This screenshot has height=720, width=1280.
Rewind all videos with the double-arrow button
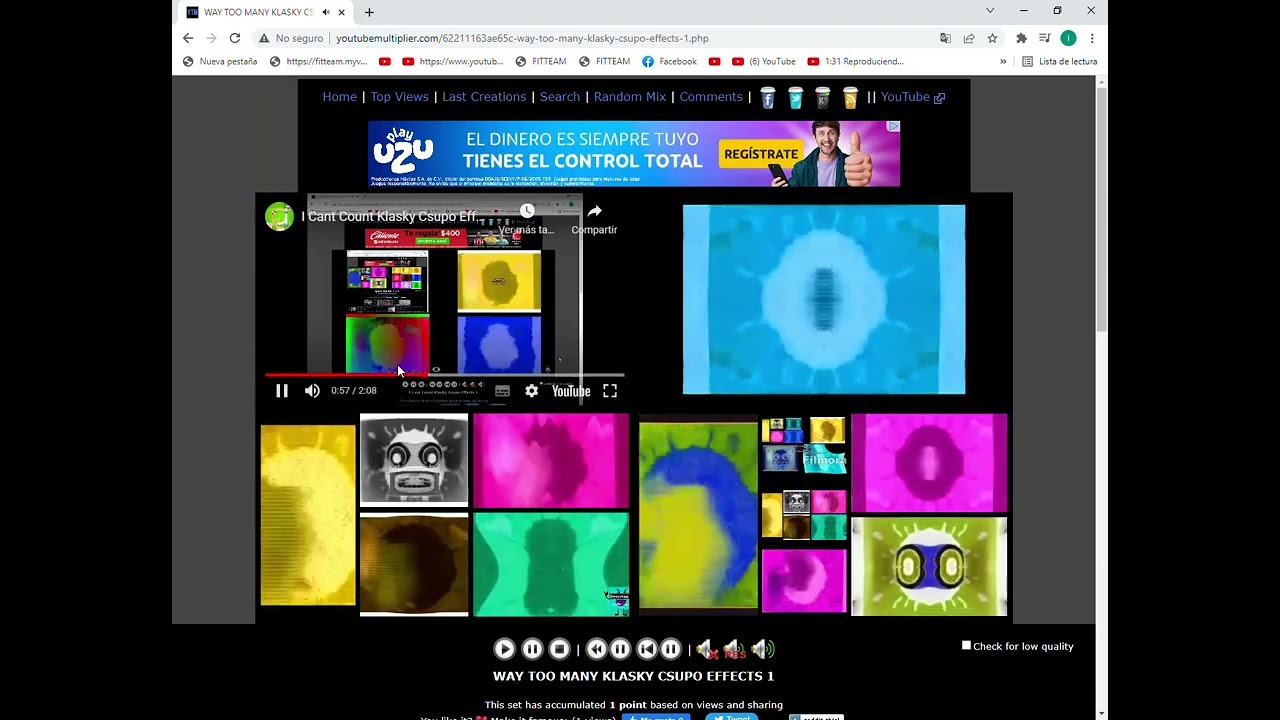[x=596, y=649]
